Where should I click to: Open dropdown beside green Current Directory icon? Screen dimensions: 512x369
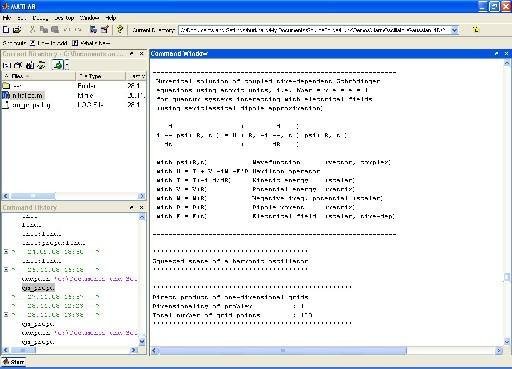pyautogui.click(x=67, y=65)
